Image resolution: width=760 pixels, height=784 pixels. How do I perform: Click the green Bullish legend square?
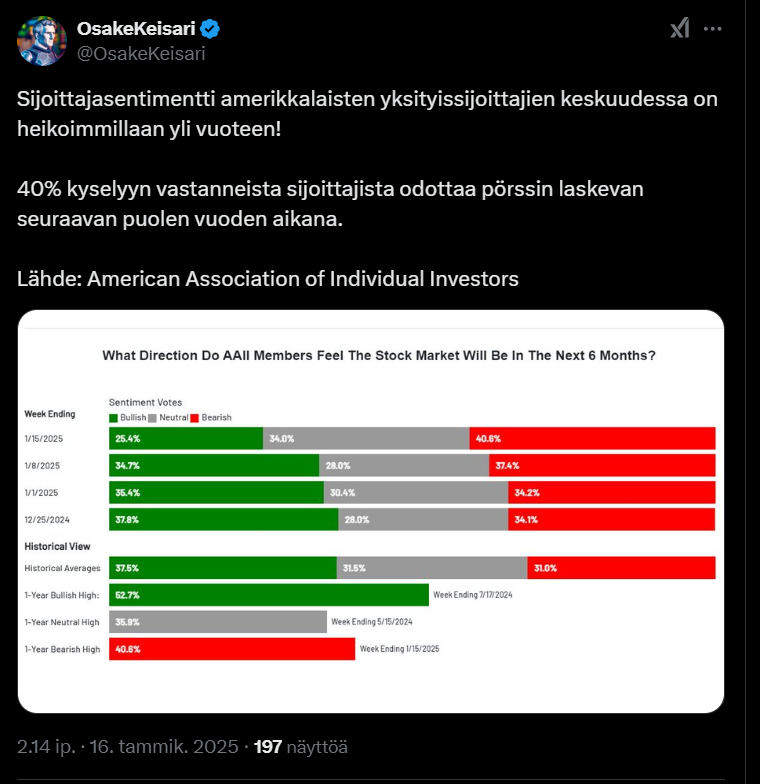(x=114, y=418)
